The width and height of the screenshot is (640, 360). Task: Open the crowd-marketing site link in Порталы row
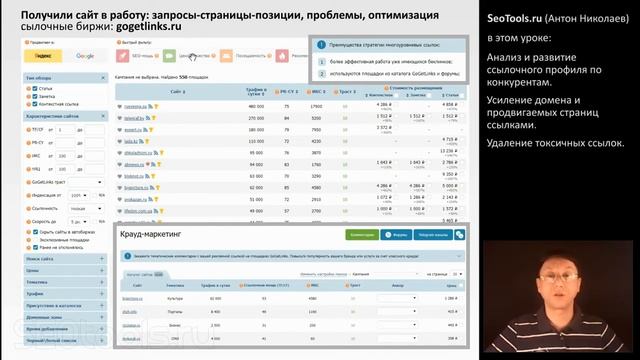[129, 312]
